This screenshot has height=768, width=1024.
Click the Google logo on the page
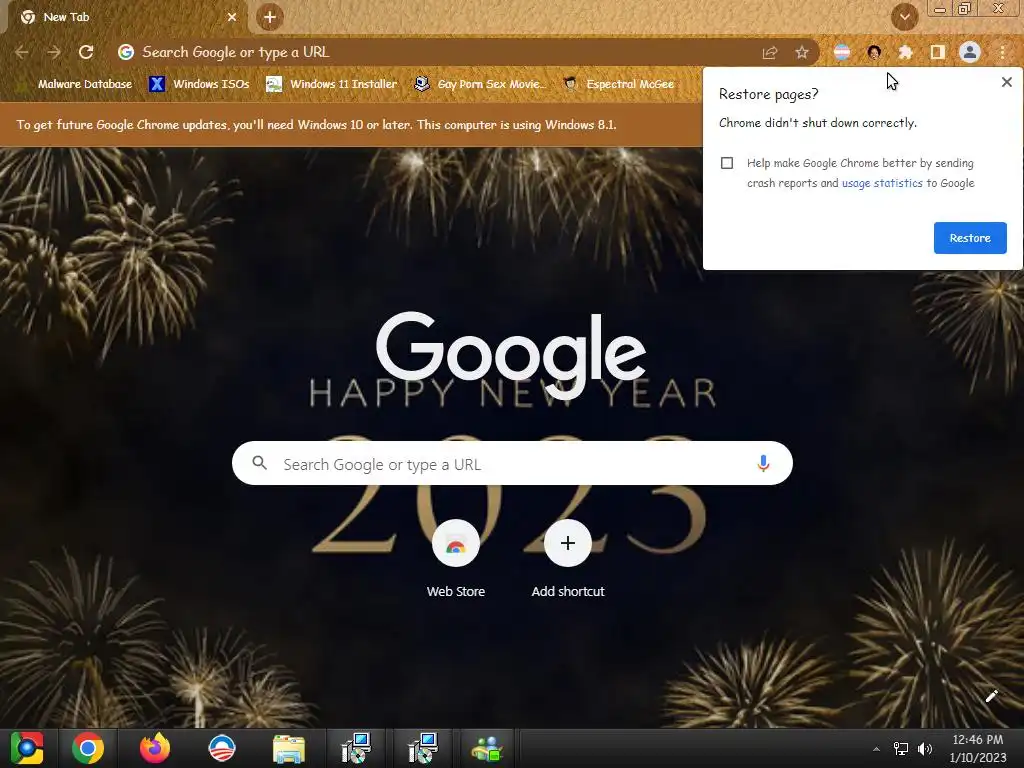tap(511, 353)
